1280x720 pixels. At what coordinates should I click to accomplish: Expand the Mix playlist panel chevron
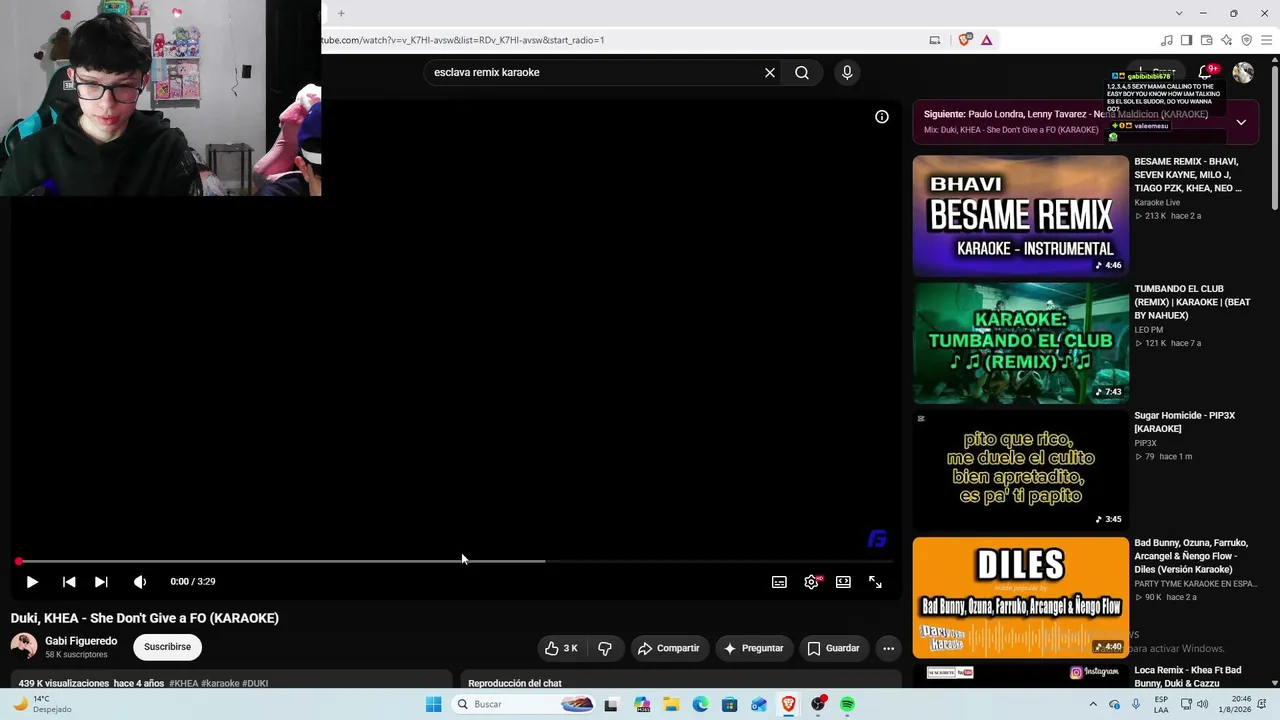click(1241, 122)
